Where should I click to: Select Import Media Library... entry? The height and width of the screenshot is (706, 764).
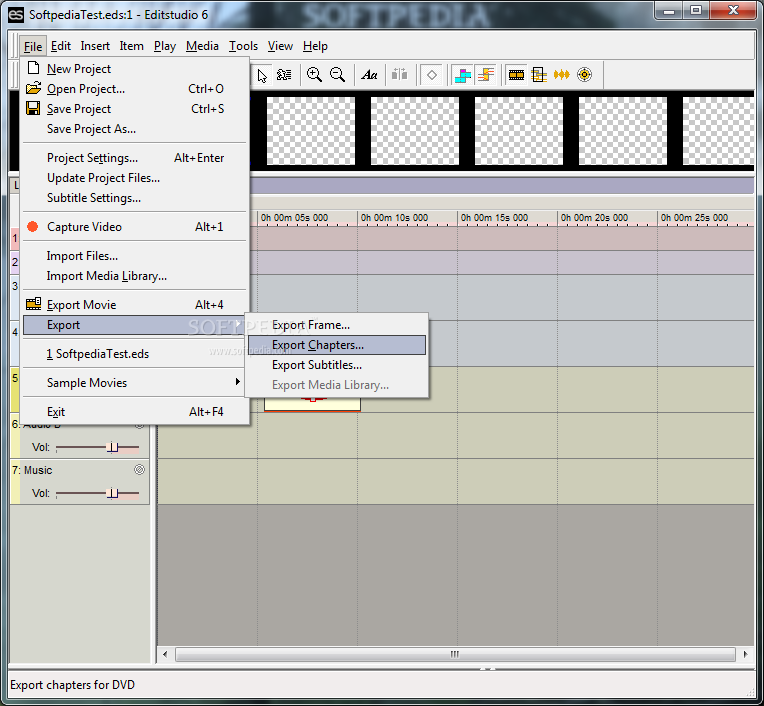point(134,276)
